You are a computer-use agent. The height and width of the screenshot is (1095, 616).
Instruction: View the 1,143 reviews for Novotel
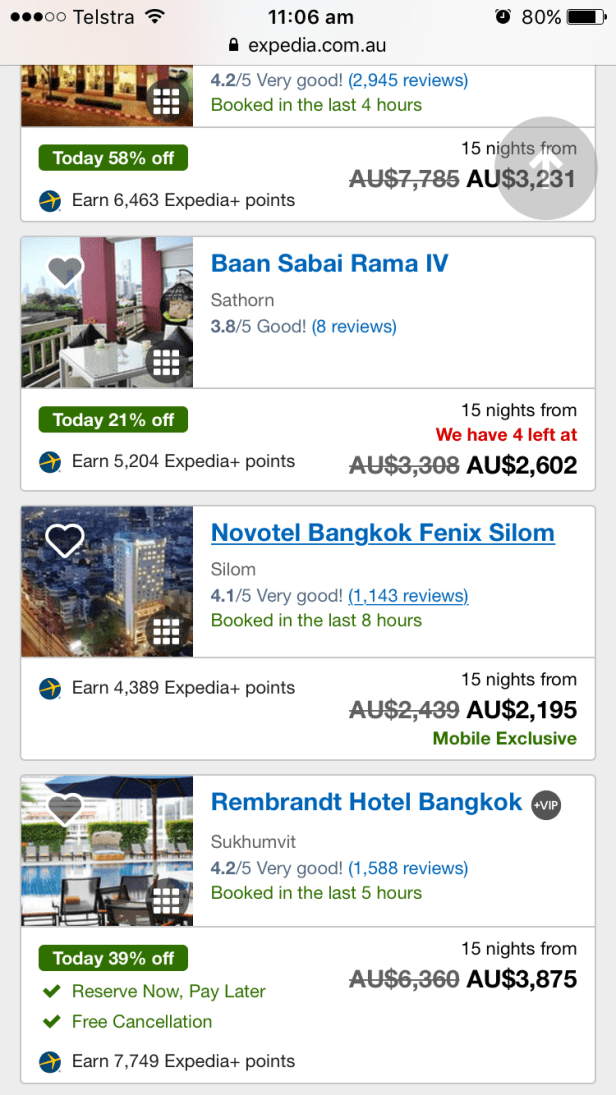(x=408, y=596)
